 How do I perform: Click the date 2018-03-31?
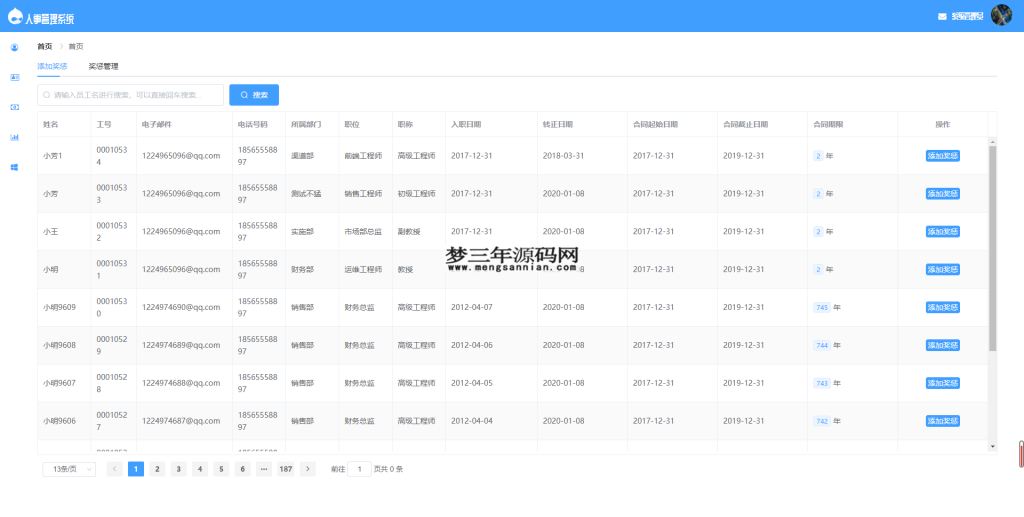(564, 156)
